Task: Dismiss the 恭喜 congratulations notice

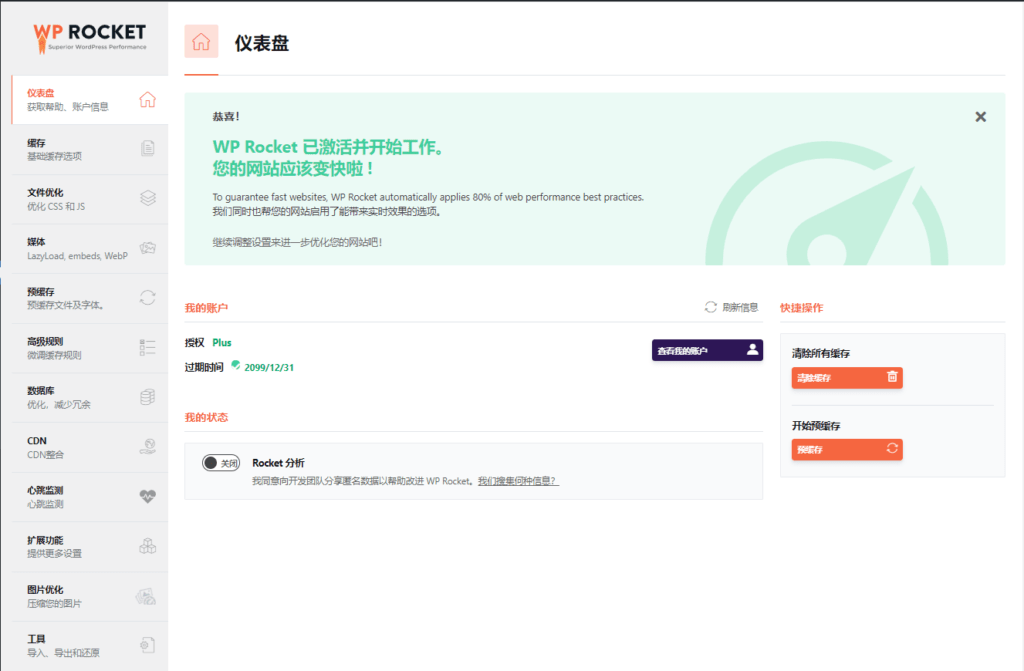Action: coord(980,117)
